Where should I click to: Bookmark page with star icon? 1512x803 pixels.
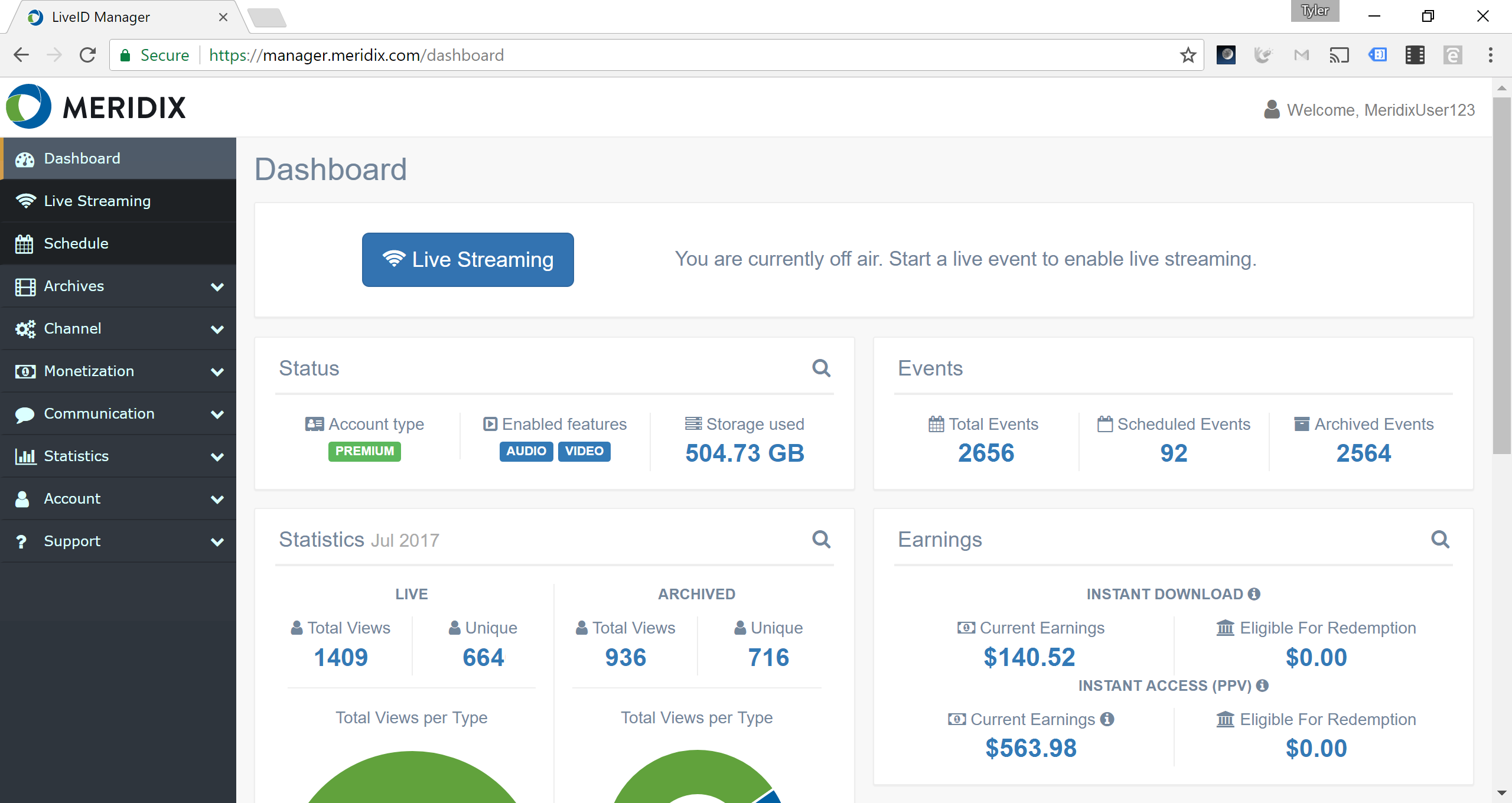tap(1188, 56)
